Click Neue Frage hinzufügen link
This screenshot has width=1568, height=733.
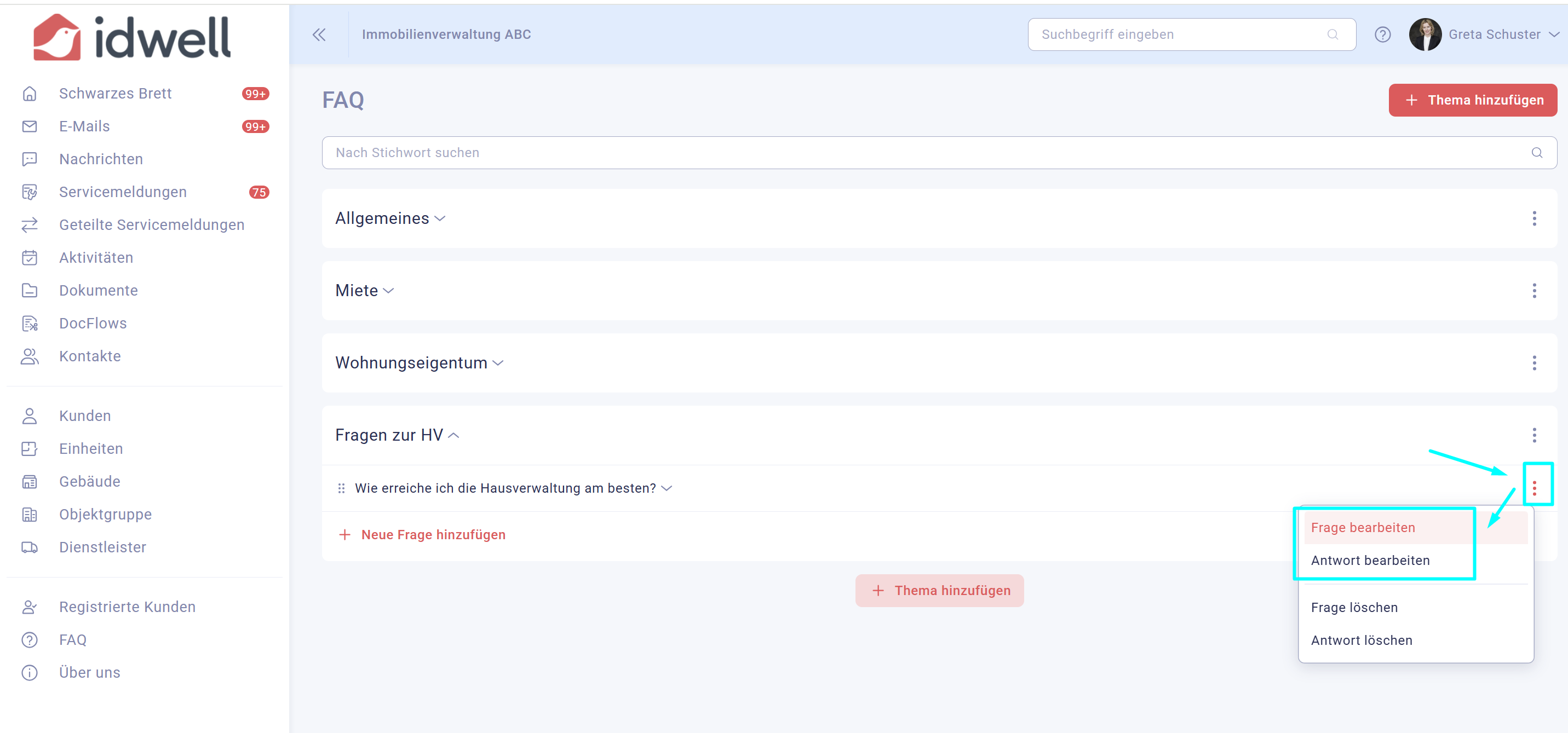point(433,535)
